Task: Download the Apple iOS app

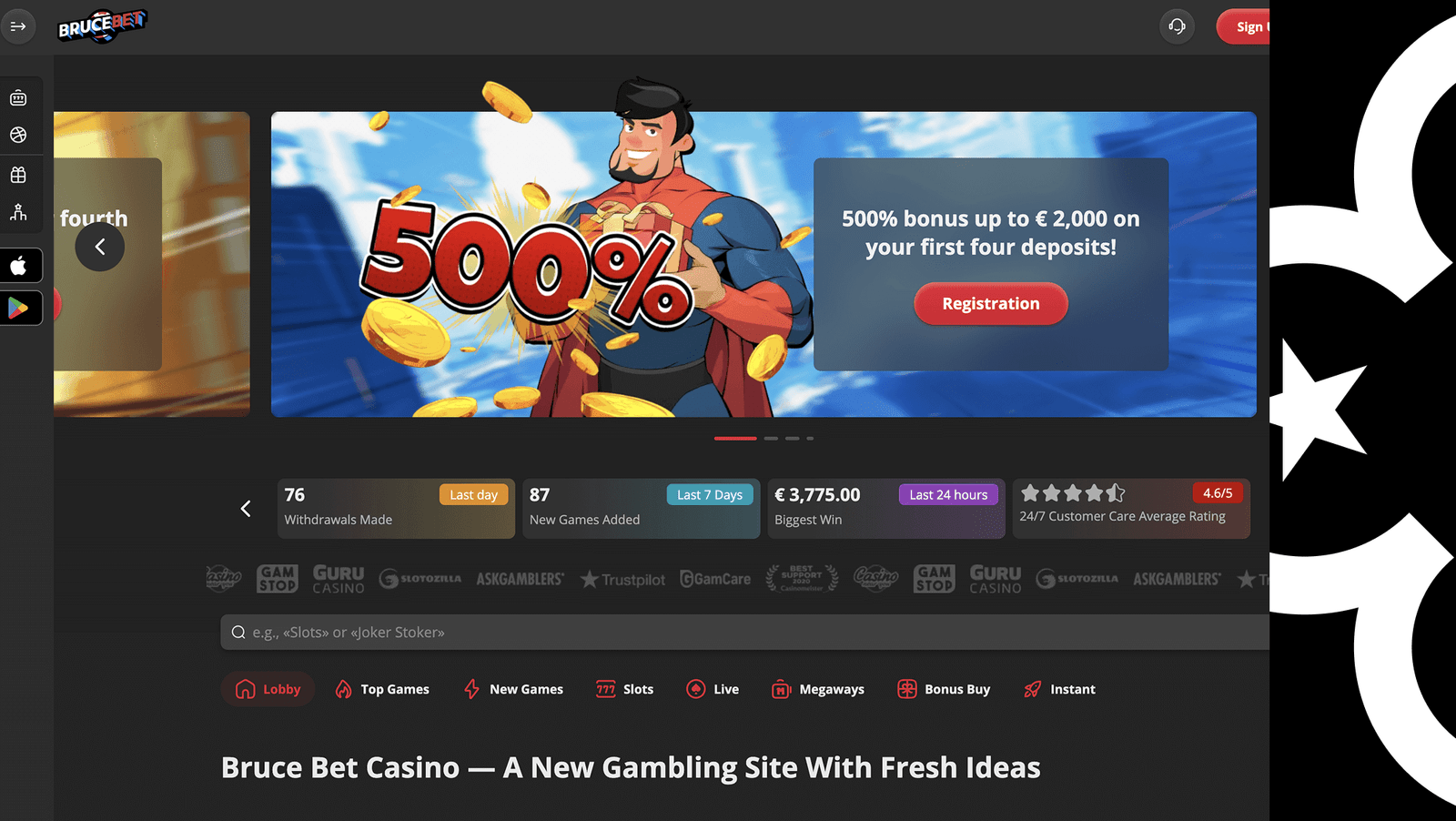Action: tap(19, 266)
